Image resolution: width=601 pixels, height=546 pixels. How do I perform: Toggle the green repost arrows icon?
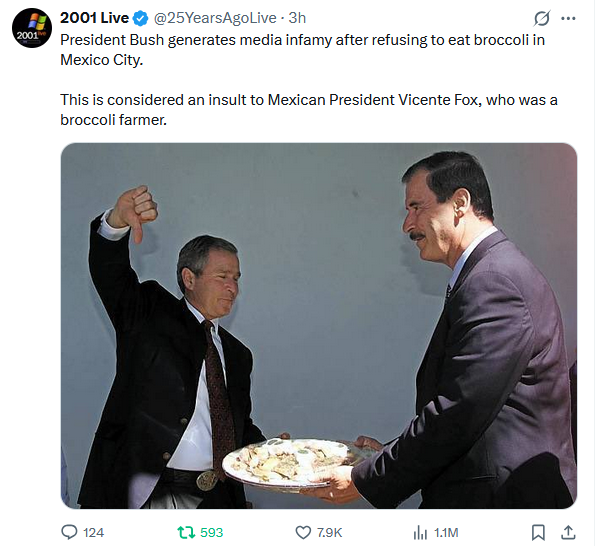pos(185,532)
